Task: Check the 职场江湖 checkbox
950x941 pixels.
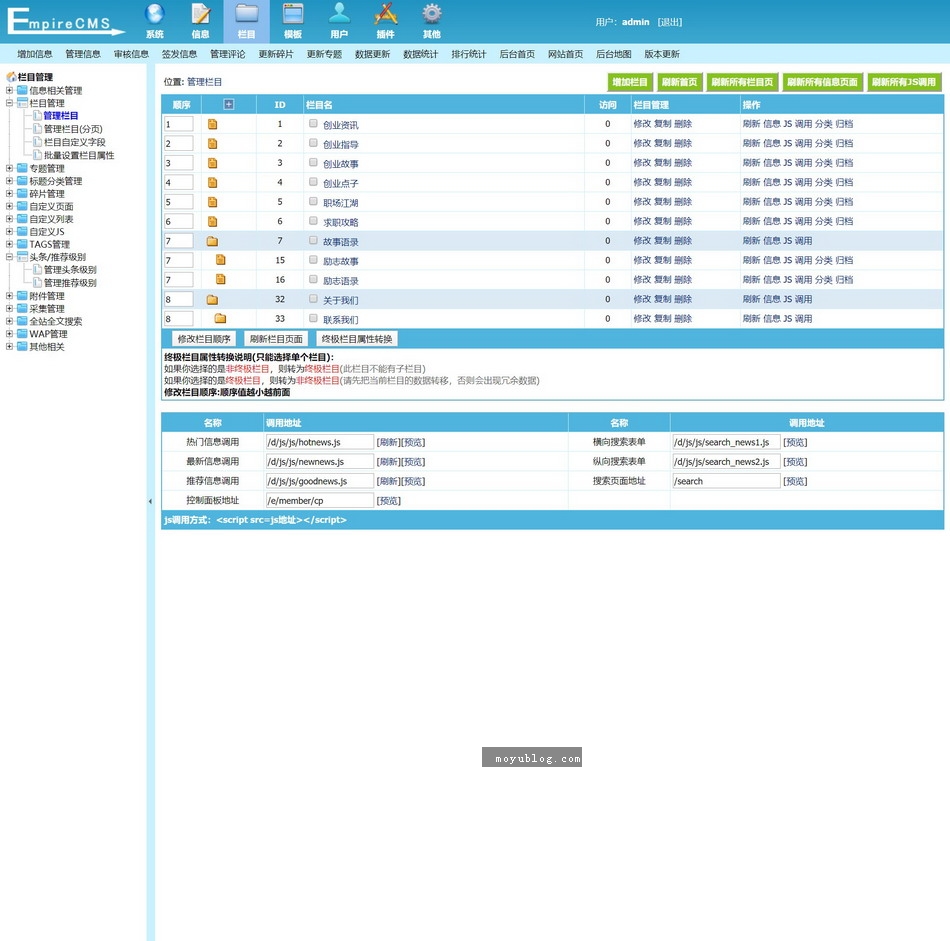Action: click(313, 201)
